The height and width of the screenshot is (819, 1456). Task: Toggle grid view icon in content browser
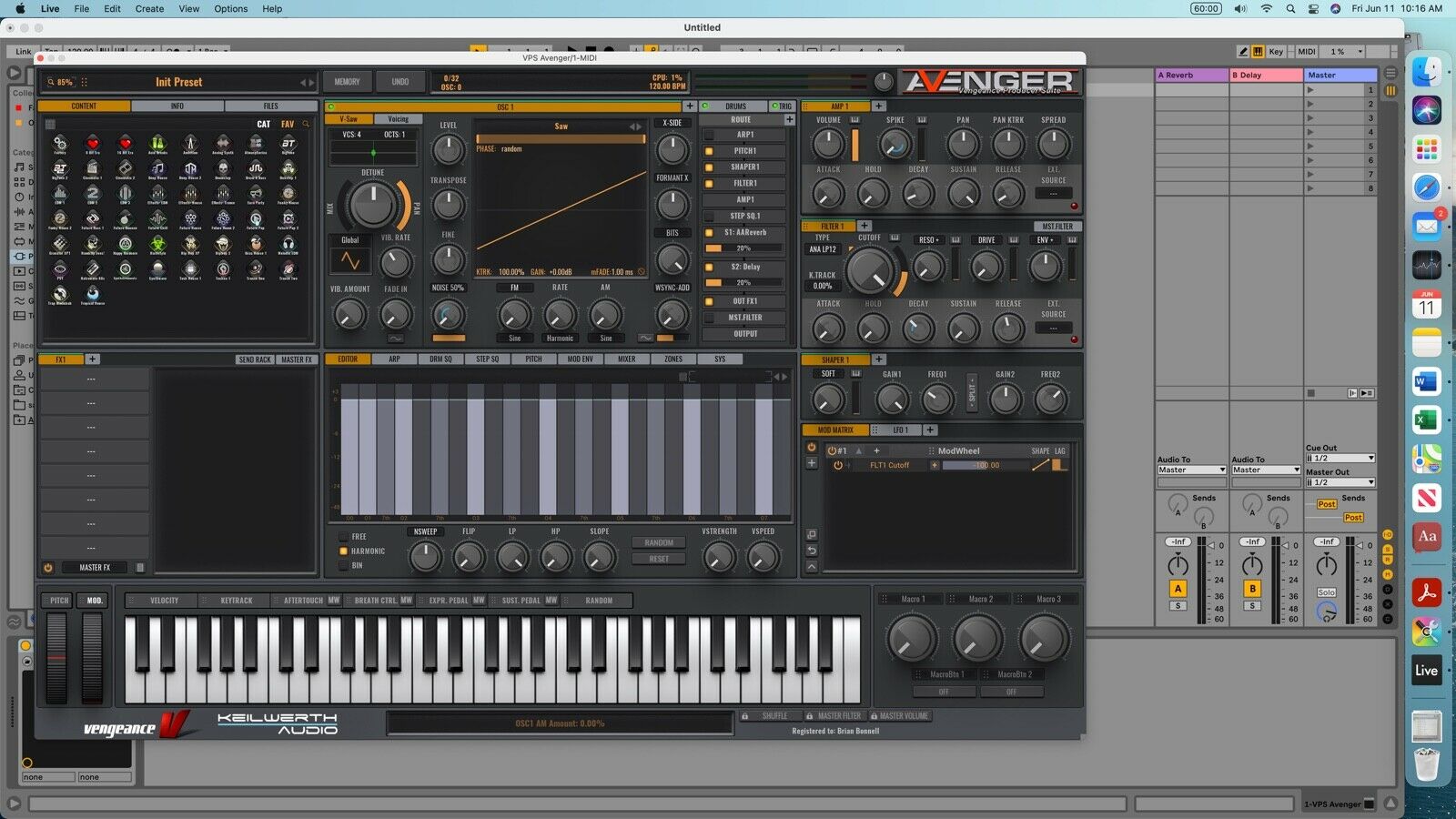(50, 124)
